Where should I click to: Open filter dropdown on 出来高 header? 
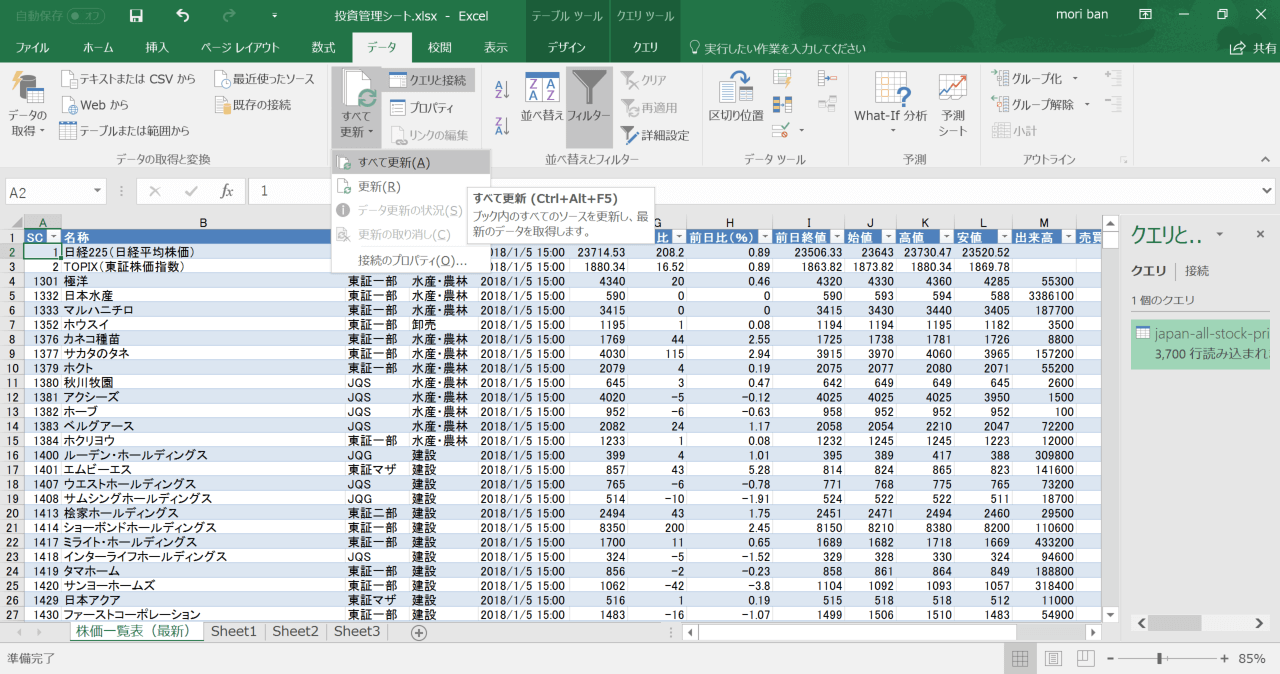(1067, 238)
